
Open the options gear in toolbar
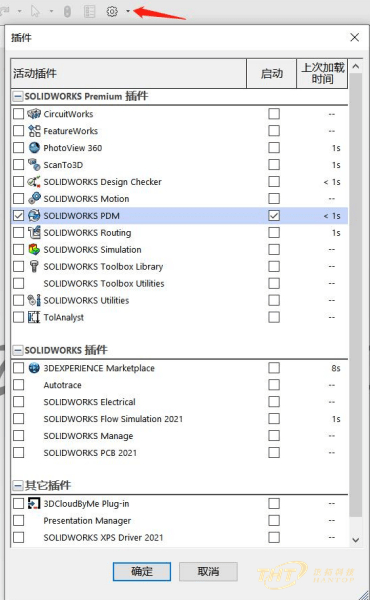pyautogui.click(x=112, y=11)
